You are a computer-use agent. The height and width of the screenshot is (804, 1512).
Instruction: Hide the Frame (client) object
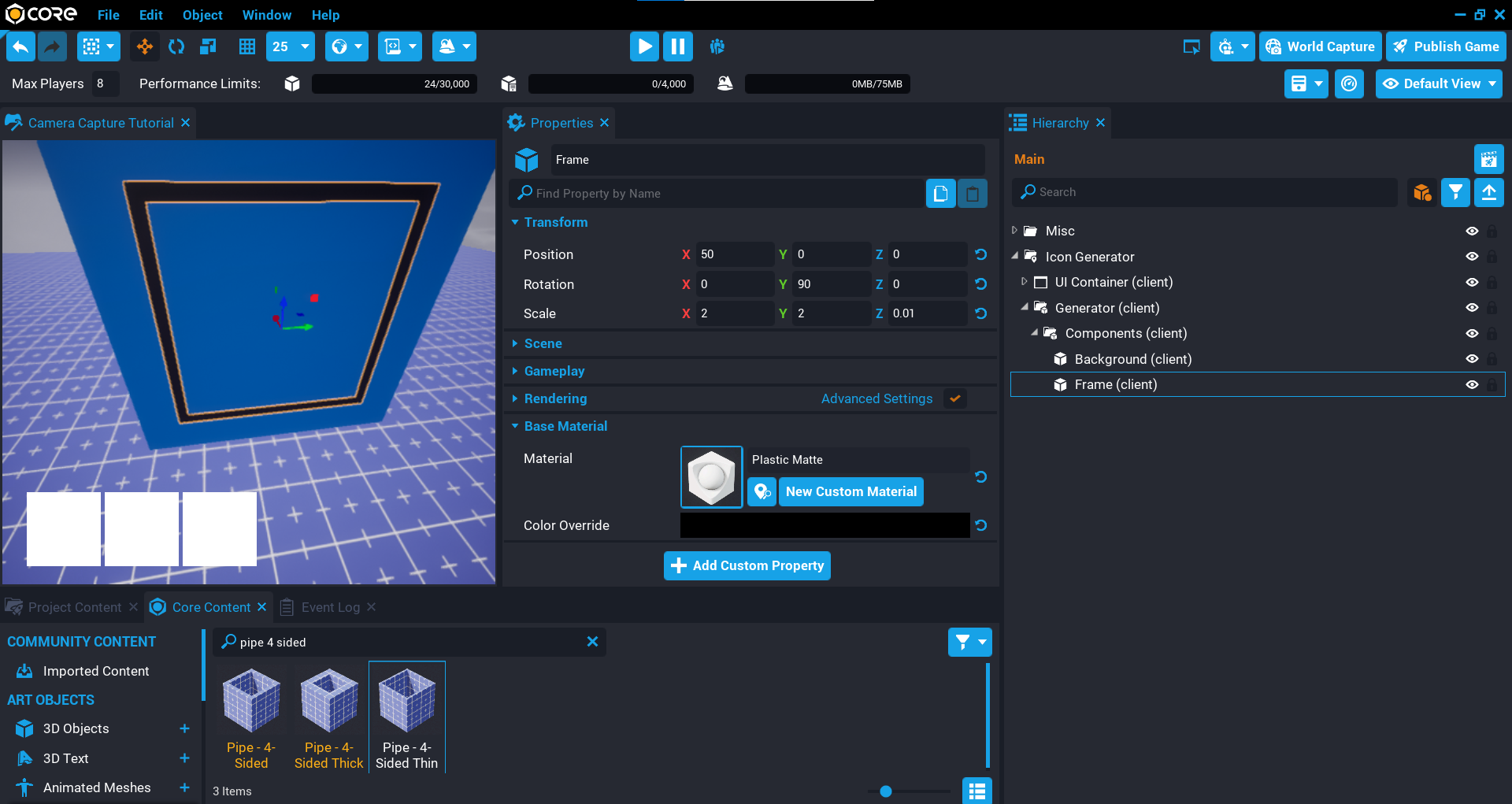click(x=1471, y=384)
